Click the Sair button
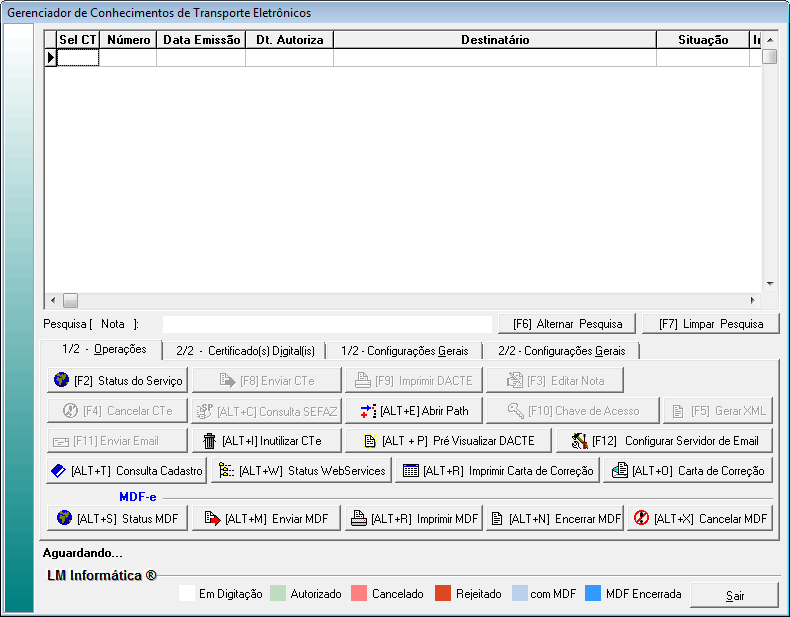The width and height of the screenshot is (790, 617). 735,596
